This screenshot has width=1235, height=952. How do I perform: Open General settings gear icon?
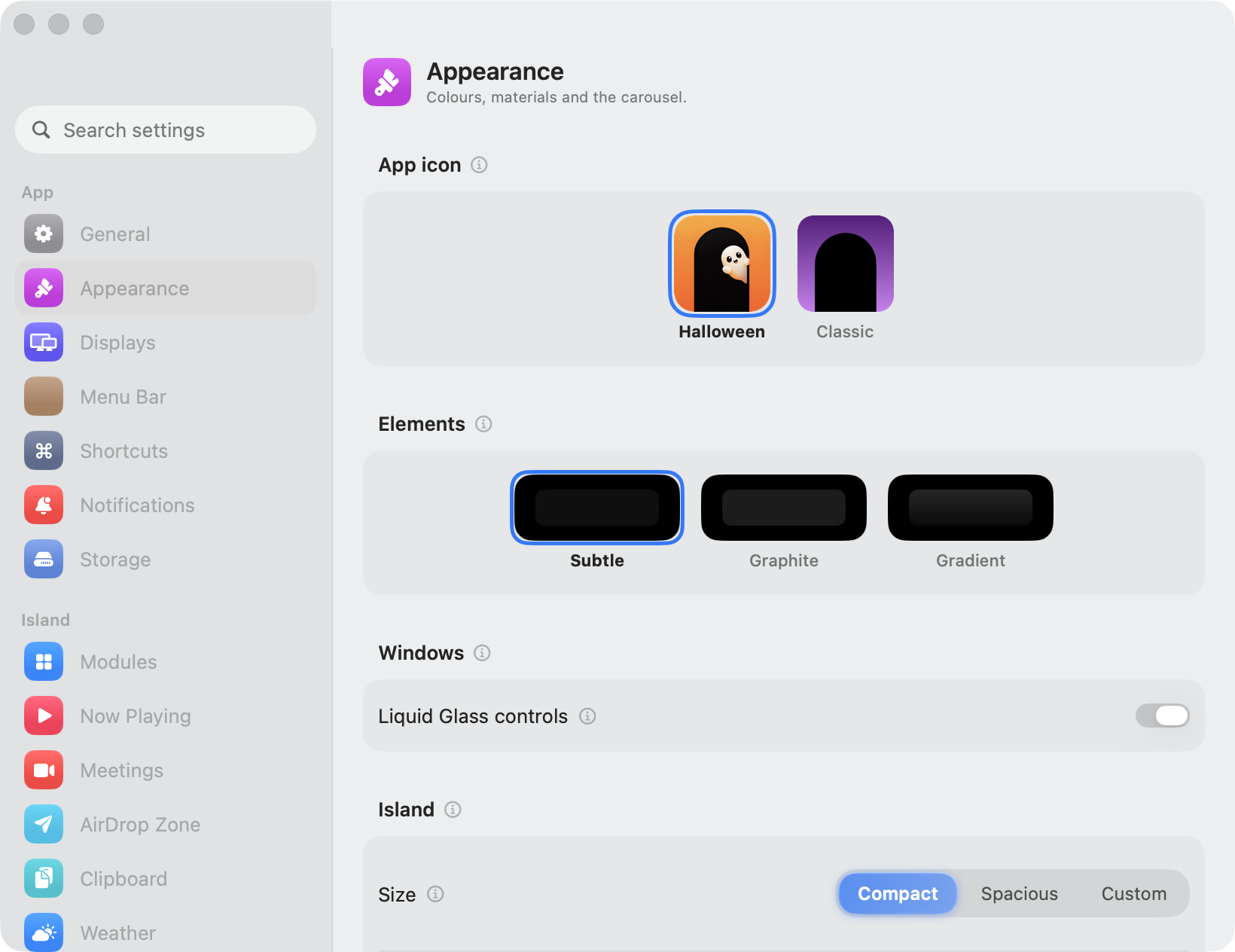coord(44,233)
